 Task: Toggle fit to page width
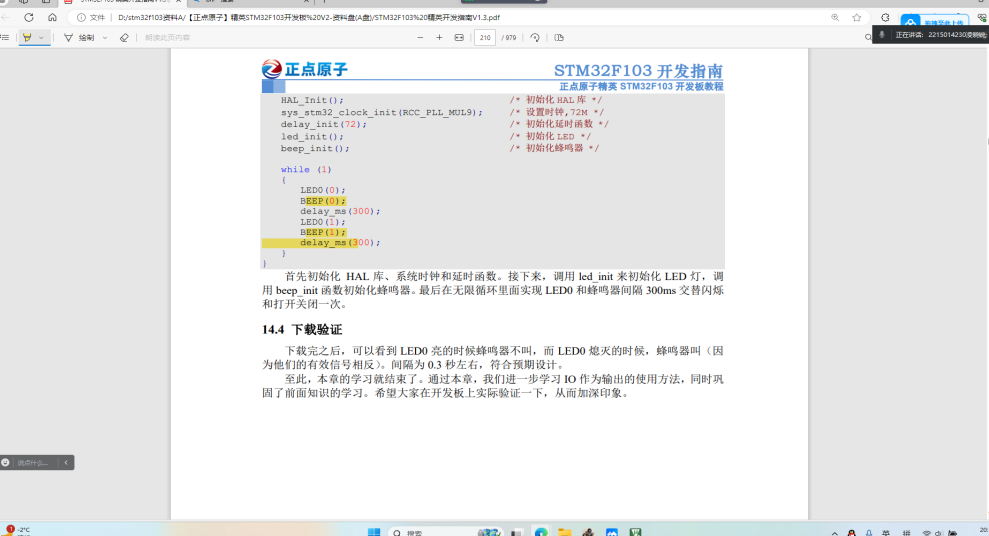click(459, 37)
